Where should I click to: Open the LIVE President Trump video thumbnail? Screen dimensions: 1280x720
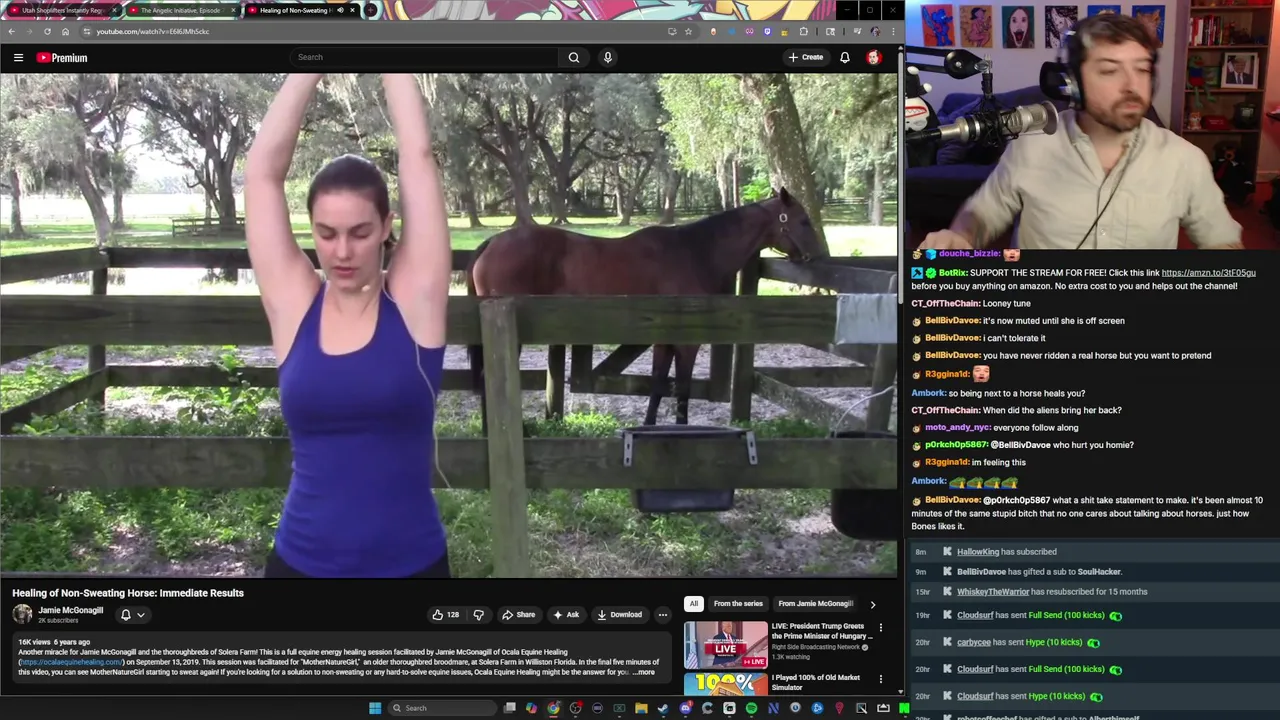[725, 645]
